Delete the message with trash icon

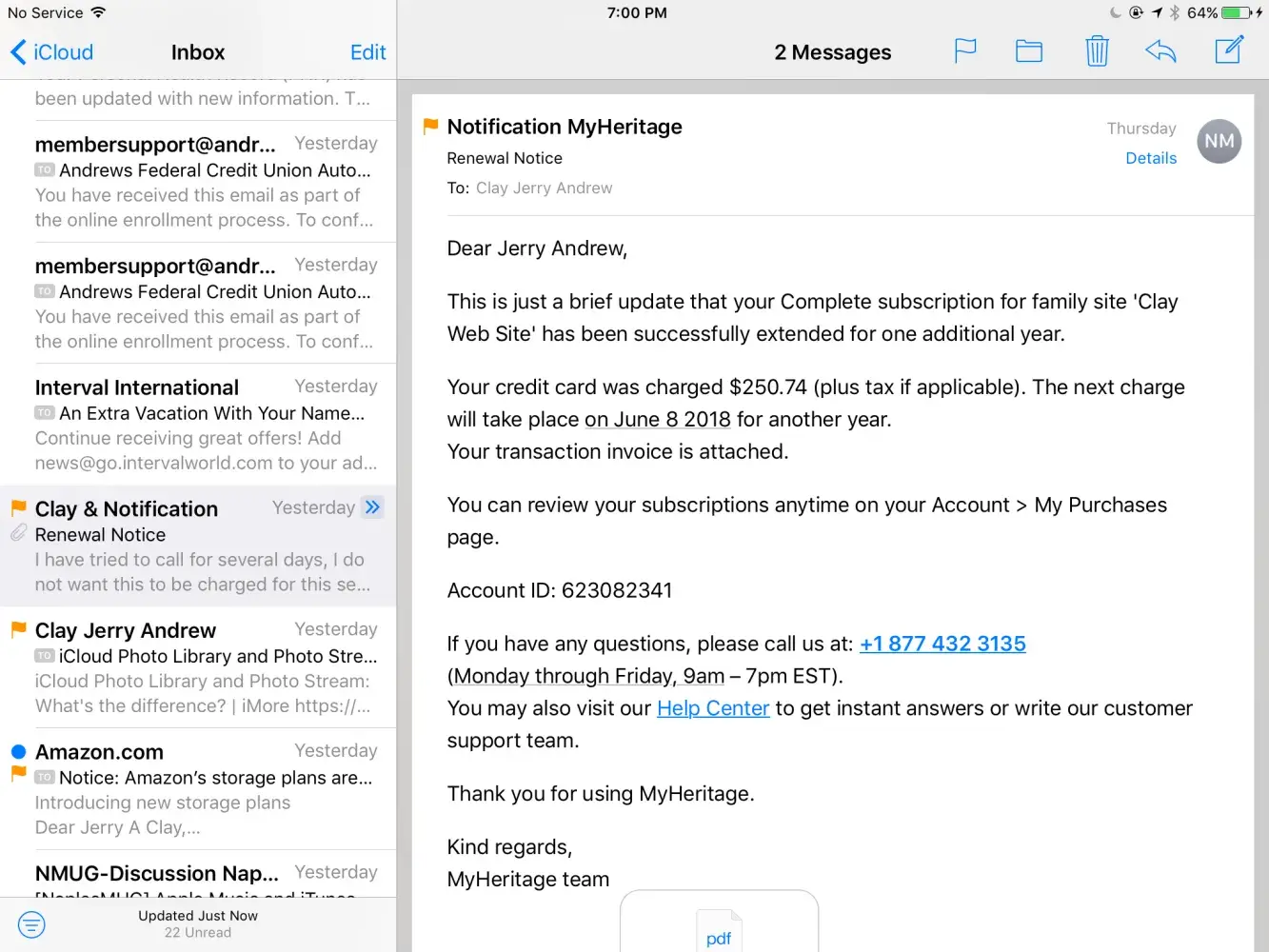(x=1097, y=50)
